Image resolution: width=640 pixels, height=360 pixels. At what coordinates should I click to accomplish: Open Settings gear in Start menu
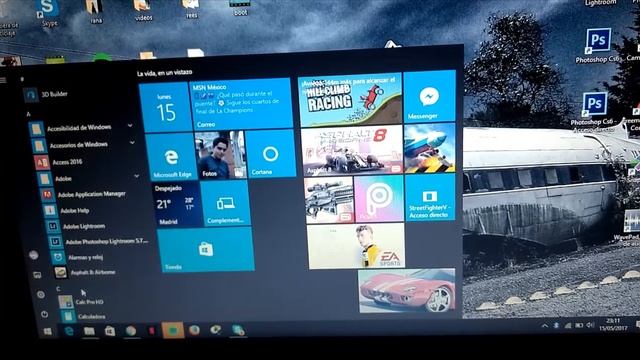41,294
